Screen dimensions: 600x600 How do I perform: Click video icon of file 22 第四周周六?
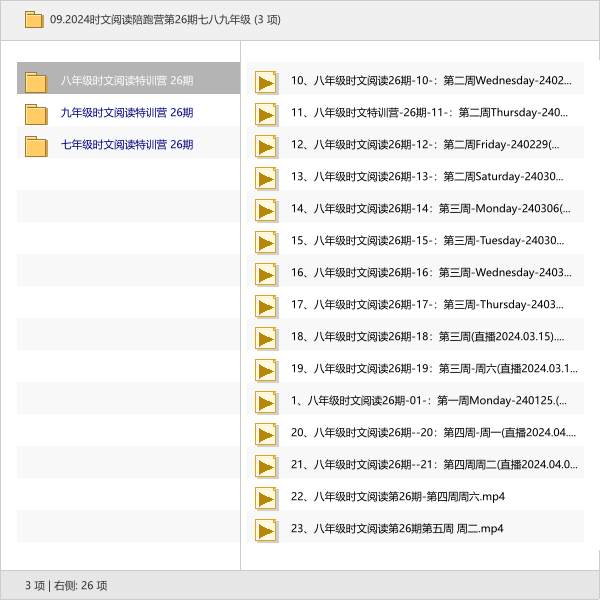point(265,498)
